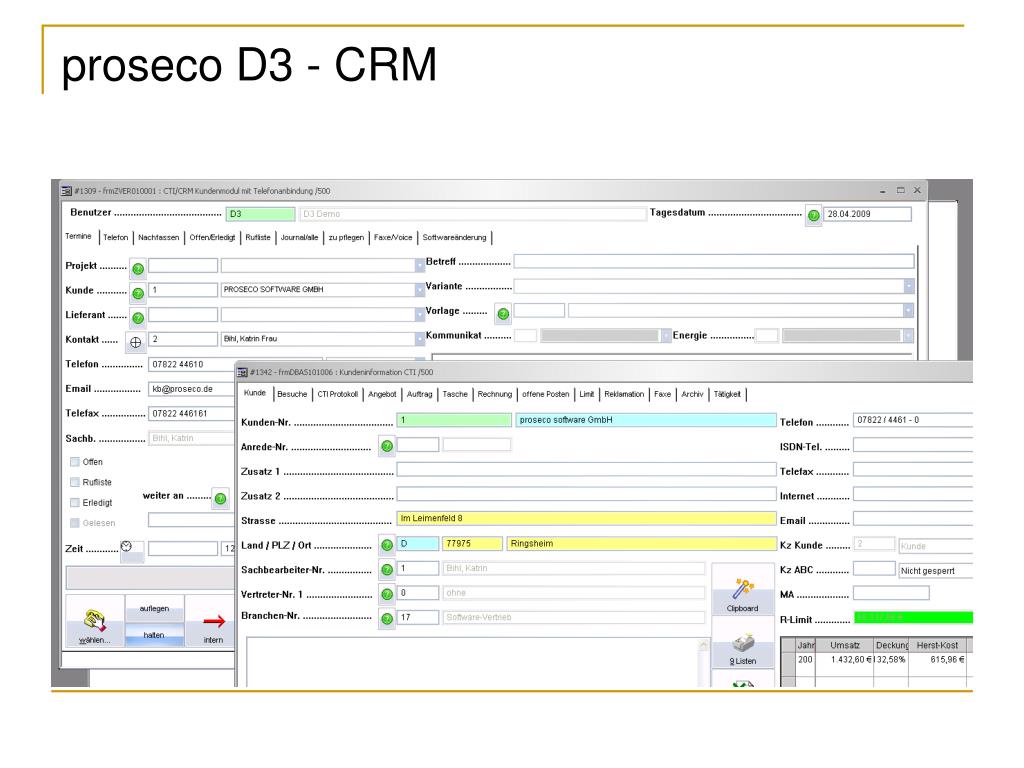This screenshot has width=1024, height=768.
Task: Open the Nachfassen tab
Action: tap(159, 238)
